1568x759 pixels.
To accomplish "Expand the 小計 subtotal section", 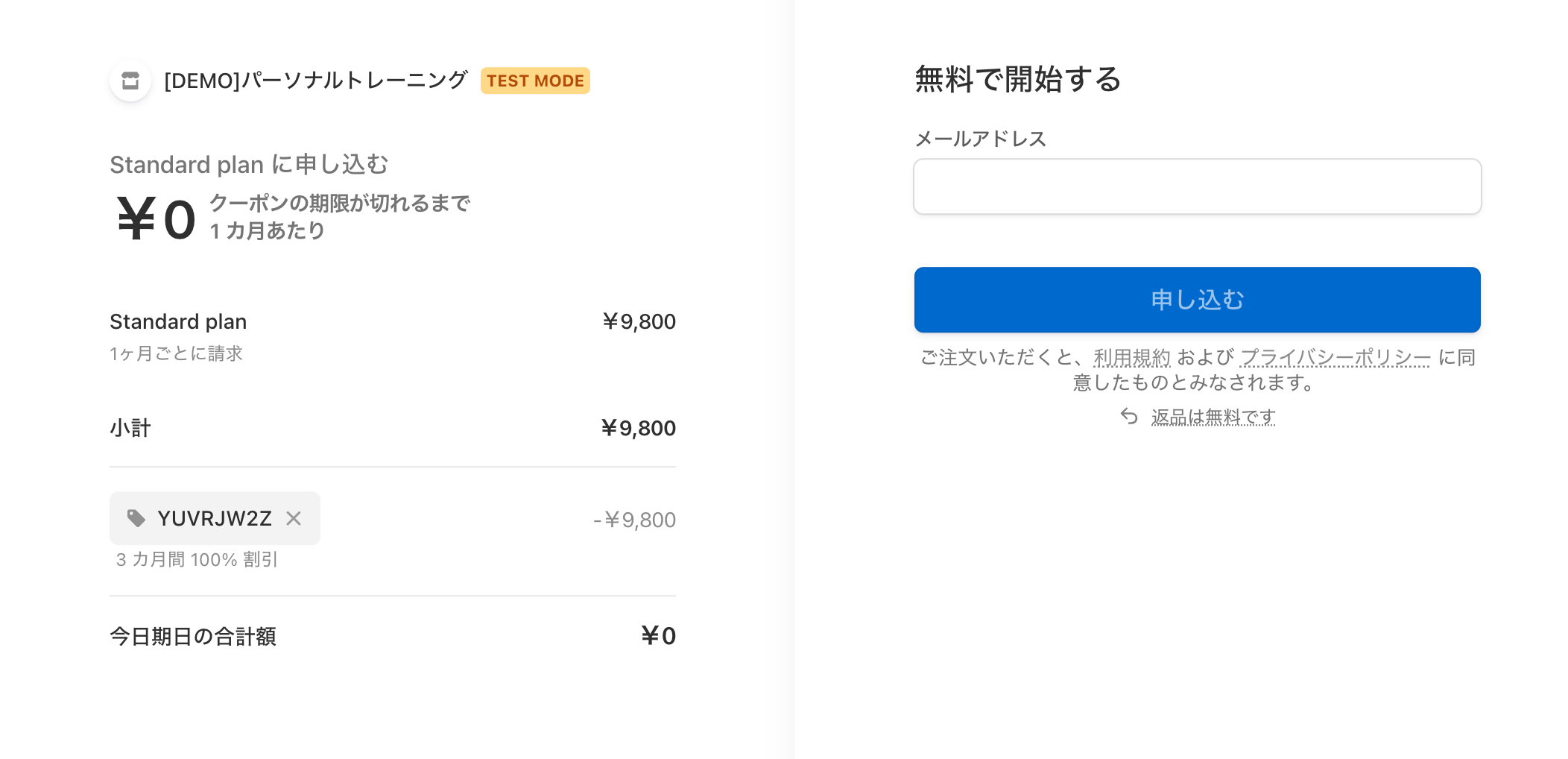I will [130, 428].
